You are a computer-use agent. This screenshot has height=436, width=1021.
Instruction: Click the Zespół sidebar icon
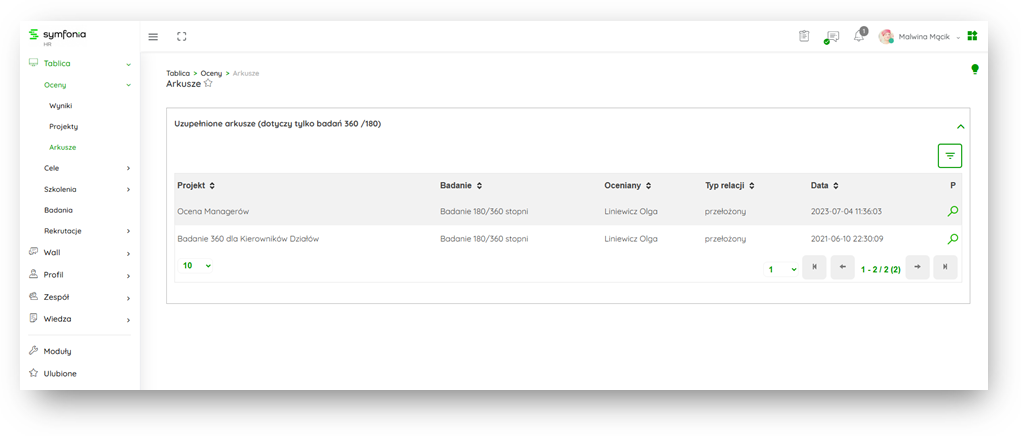point(34,296)
